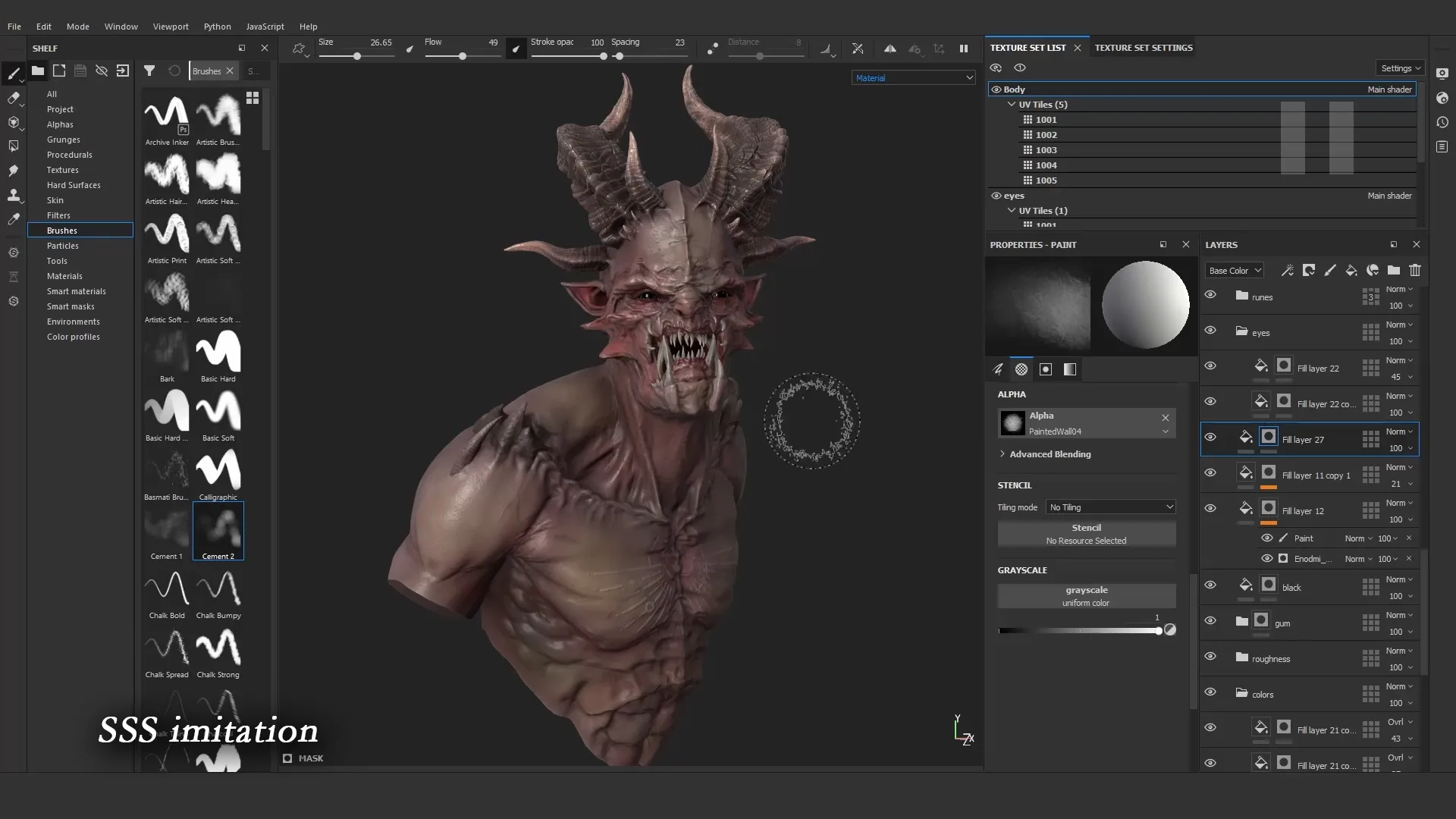The image size is (1456, 819).
Task: Select the Paint brush tool
Action: (x=14, y=74)
